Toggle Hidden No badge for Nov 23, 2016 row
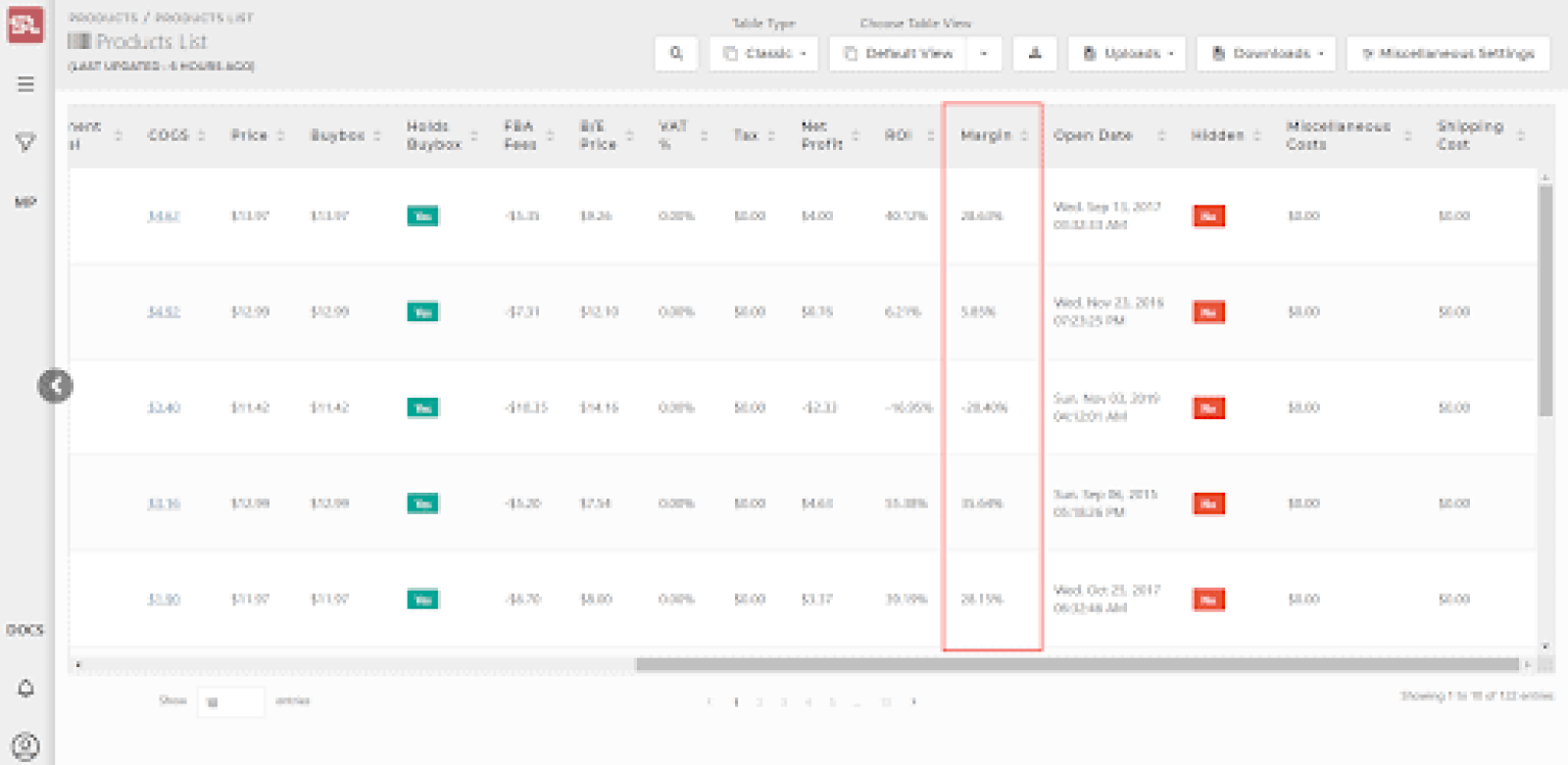This screenshot has width=1568, height=765. click(x=1209, y=312)
